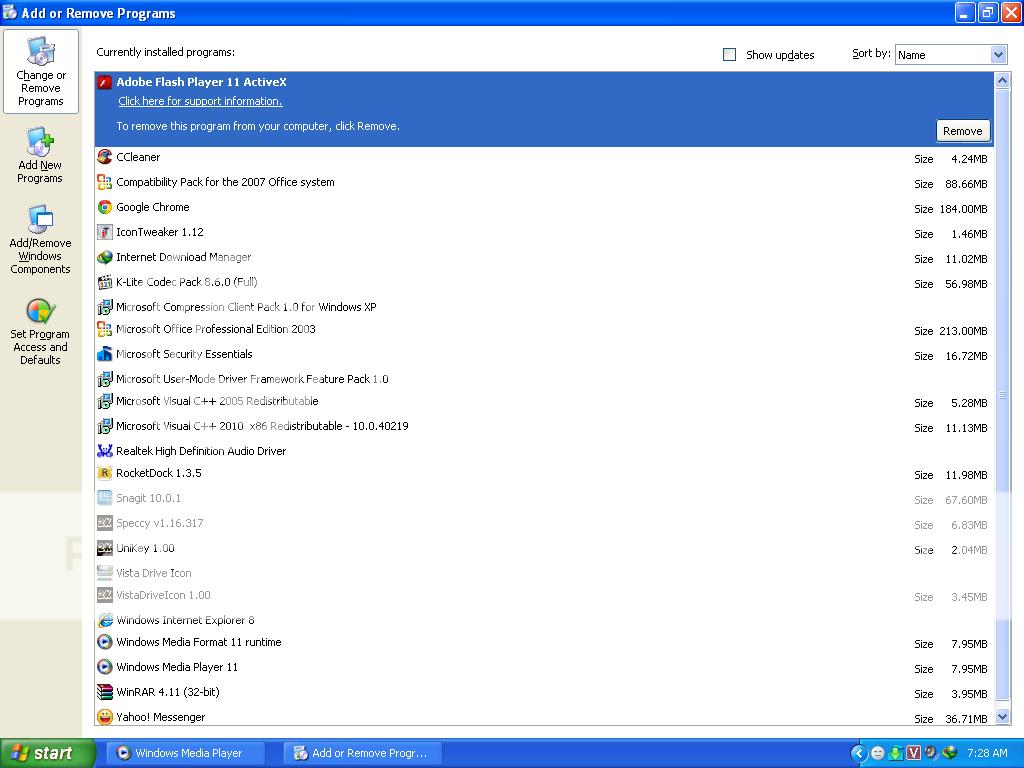Select 'Microsoft Security Essentials' program name
The height and width of the screenshot is (768, 1024).
click(184, 354)
